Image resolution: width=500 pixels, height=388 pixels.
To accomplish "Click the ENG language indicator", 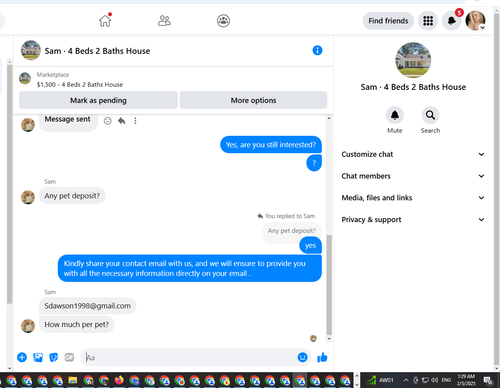I will coord(446,380).
